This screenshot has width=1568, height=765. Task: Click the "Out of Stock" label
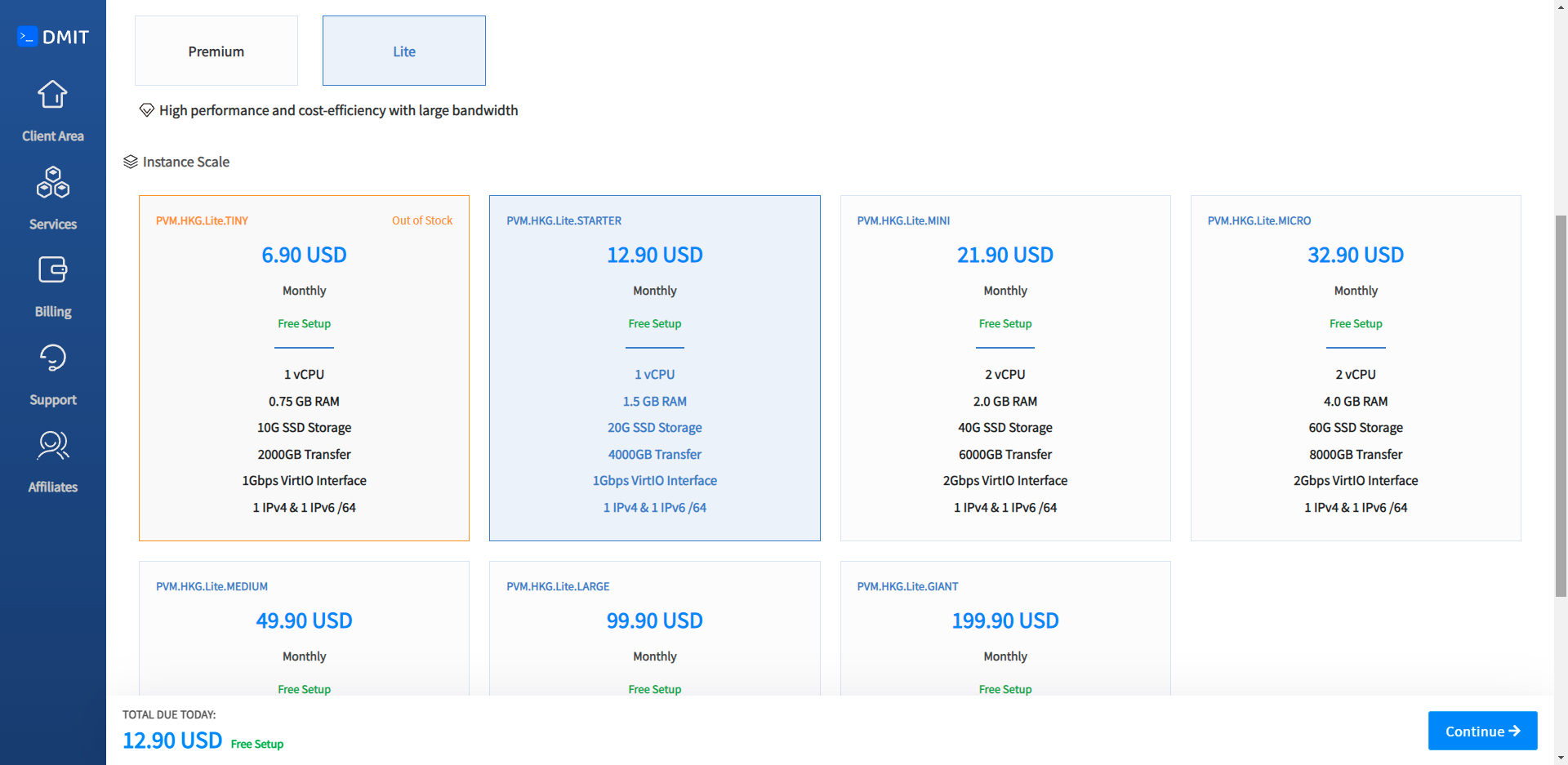point(422,220)
